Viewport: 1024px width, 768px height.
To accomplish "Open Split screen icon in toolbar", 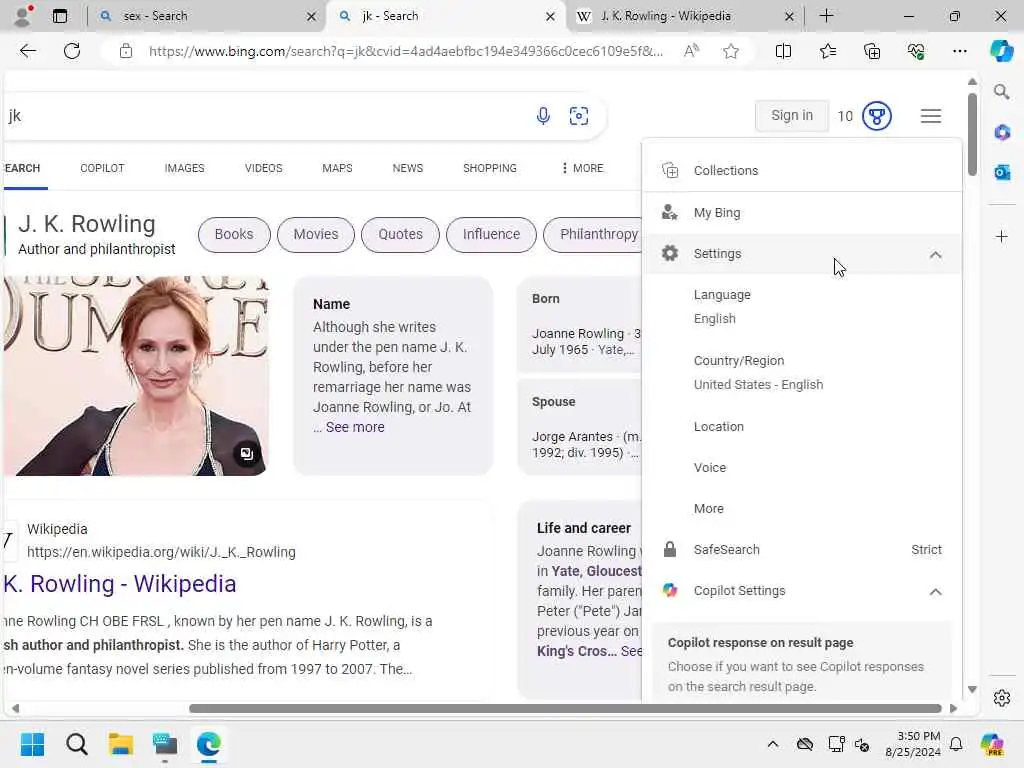I will tap(783, 51).
